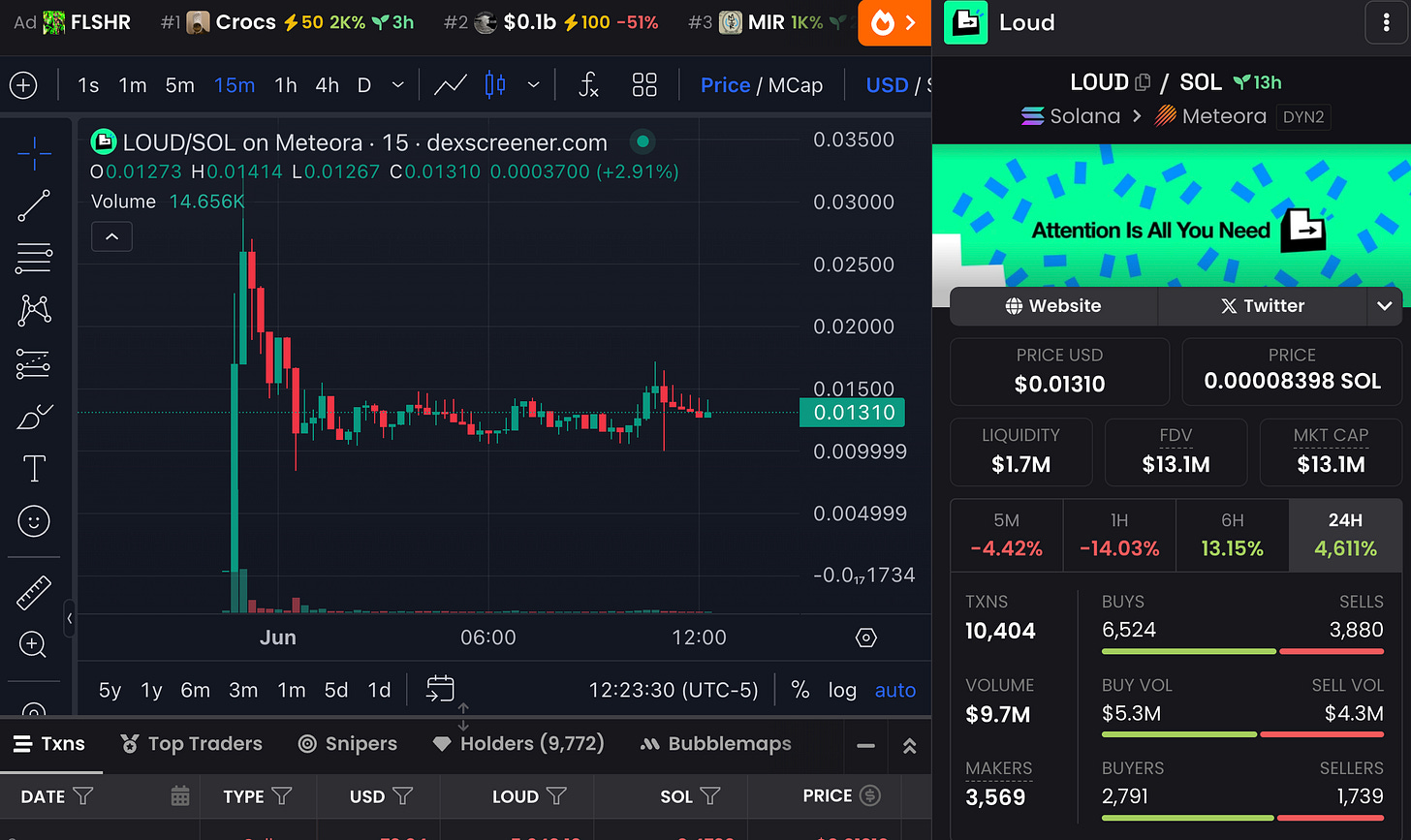The image size is (1411, 840).
Task: Open the Snipers tab
Action: 347,743
